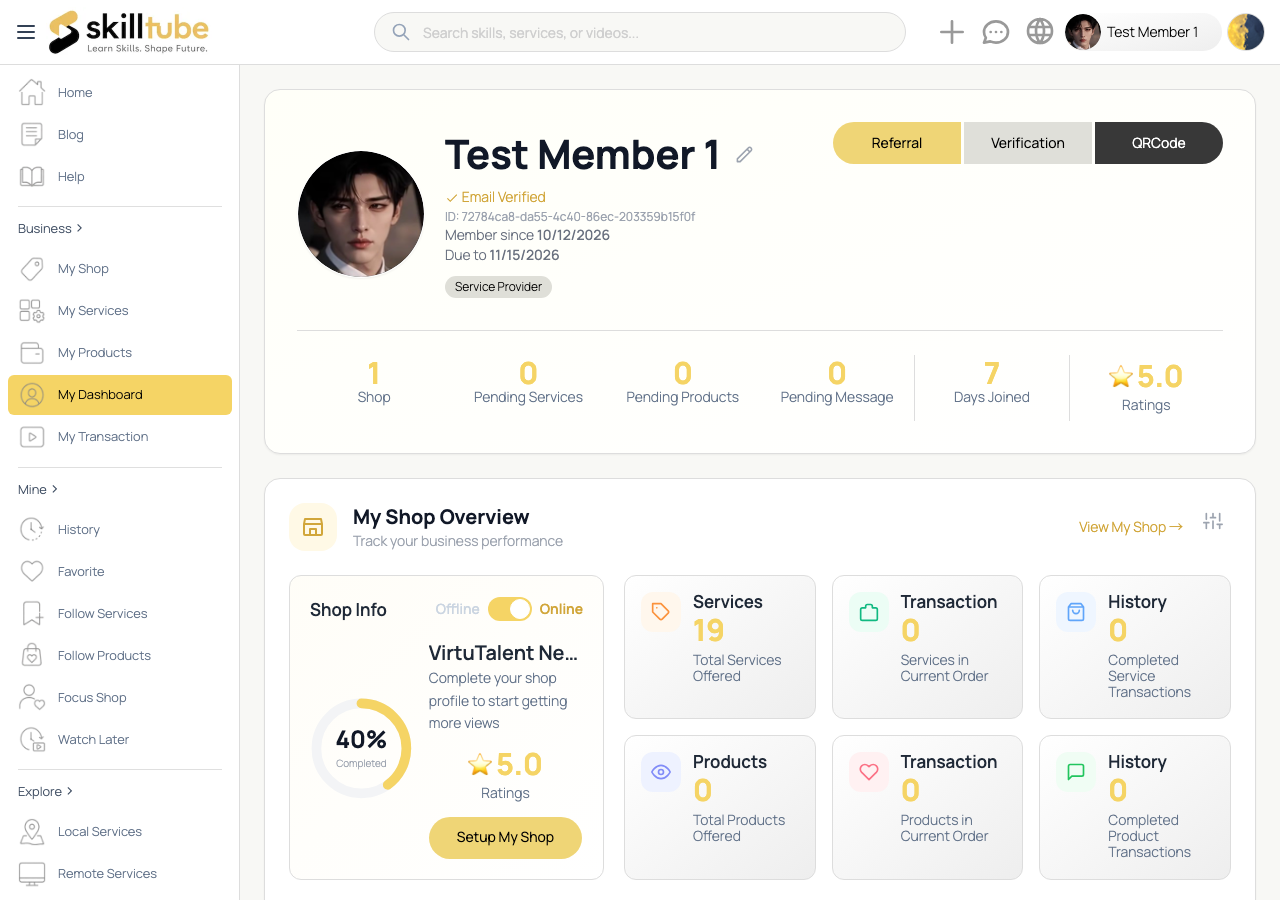
Task: Switch to the QRCode tab
Action: [x=1159, y=143]
